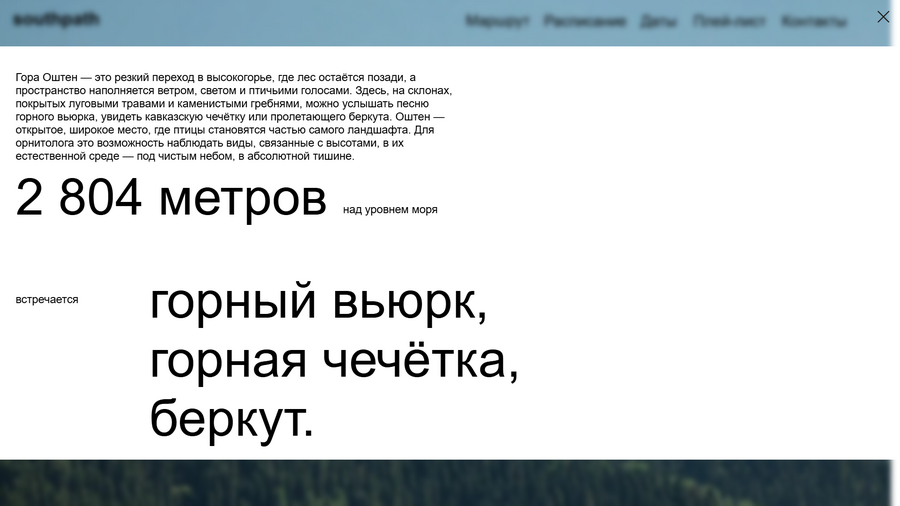Click the "над уровнем моря" caption

click(x=390, y=210)
